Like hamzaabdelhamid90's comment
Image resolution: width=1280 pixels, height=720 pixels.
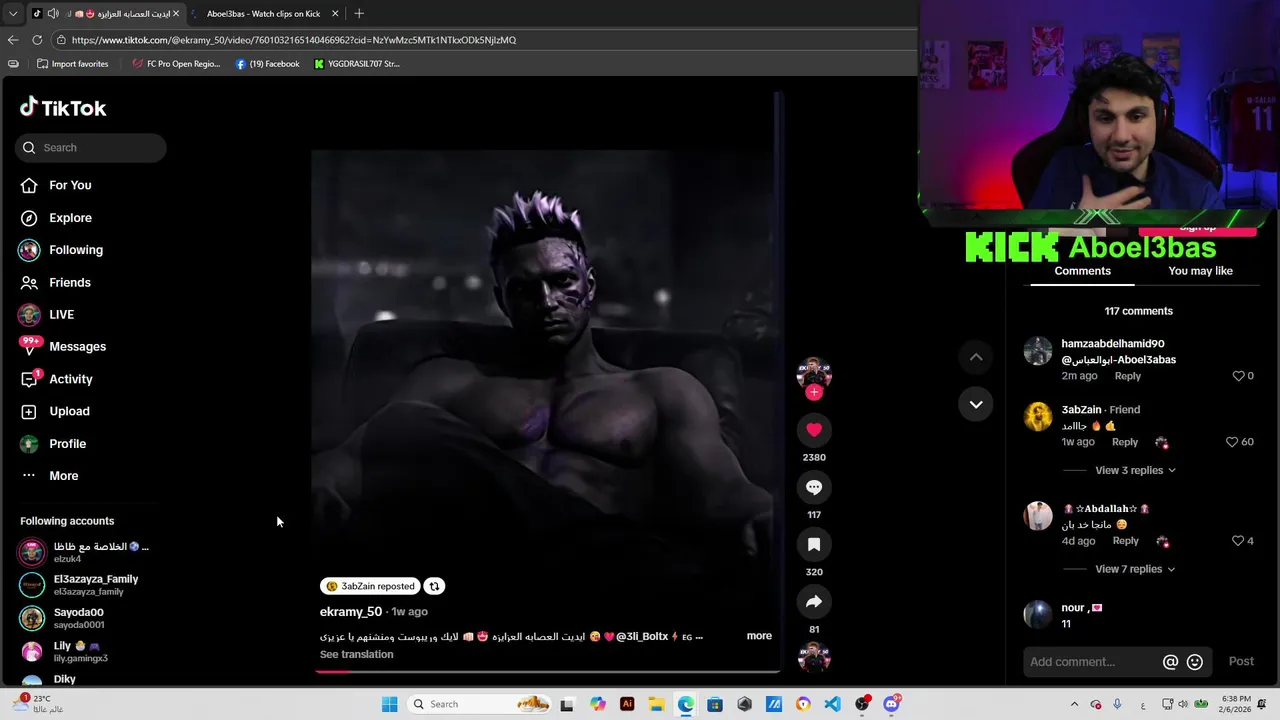pos(1238,376)
